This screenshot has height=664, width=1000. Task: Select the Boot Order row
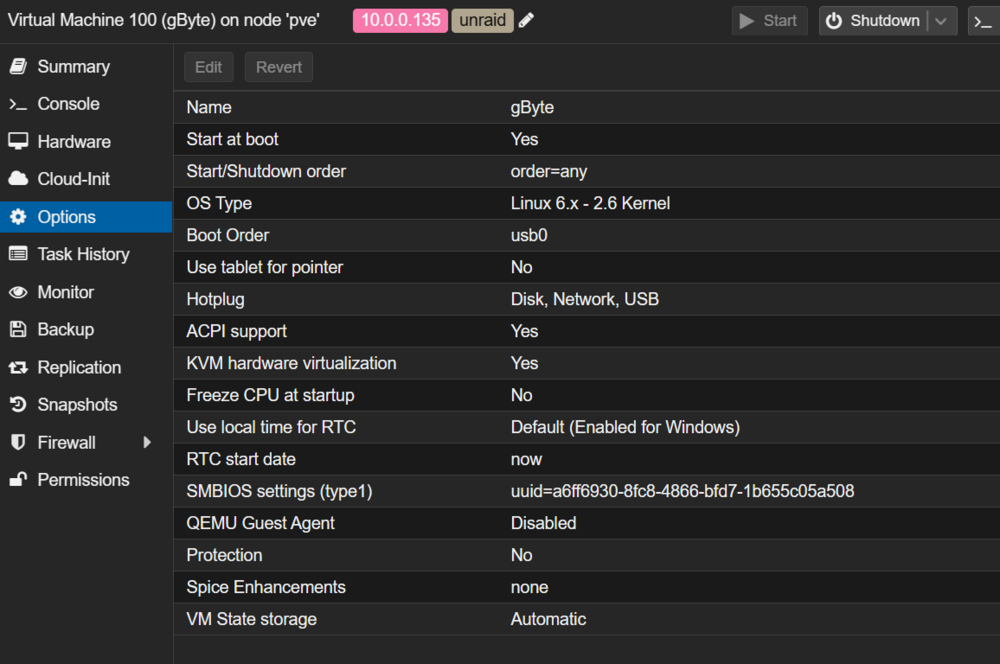point(587,235)
